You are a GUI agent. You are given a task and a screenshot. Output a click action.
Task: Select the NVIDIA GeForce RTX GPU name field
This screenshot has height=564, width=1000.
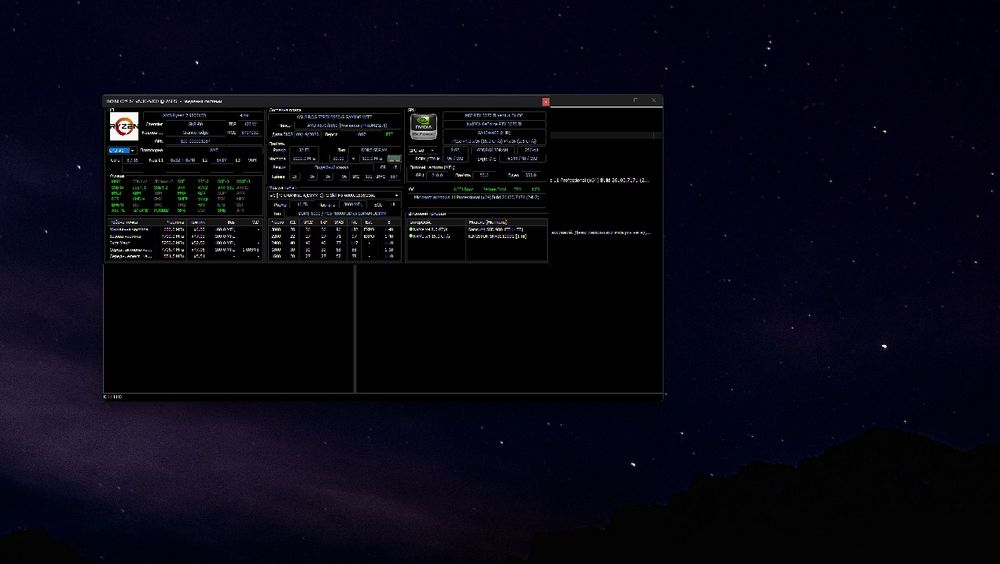(494, 124)
